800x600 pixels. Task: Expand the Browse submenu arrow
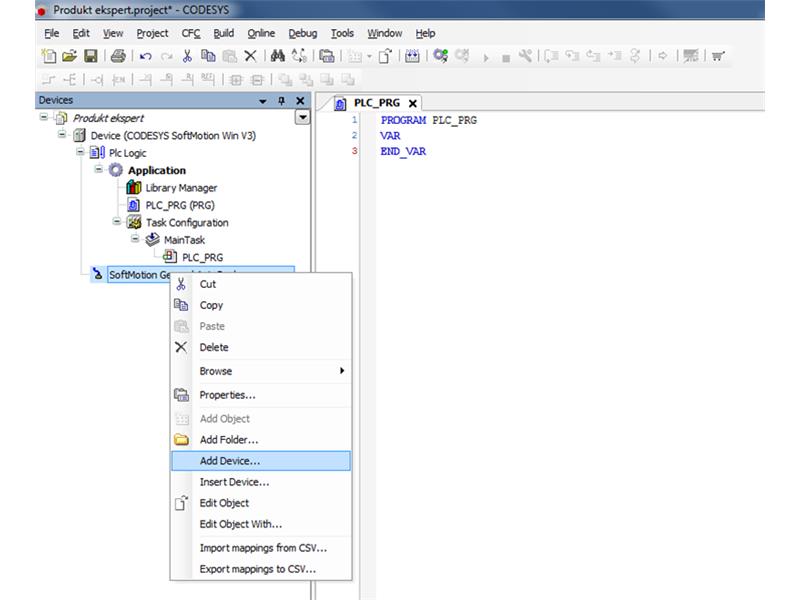coord(342,370)
